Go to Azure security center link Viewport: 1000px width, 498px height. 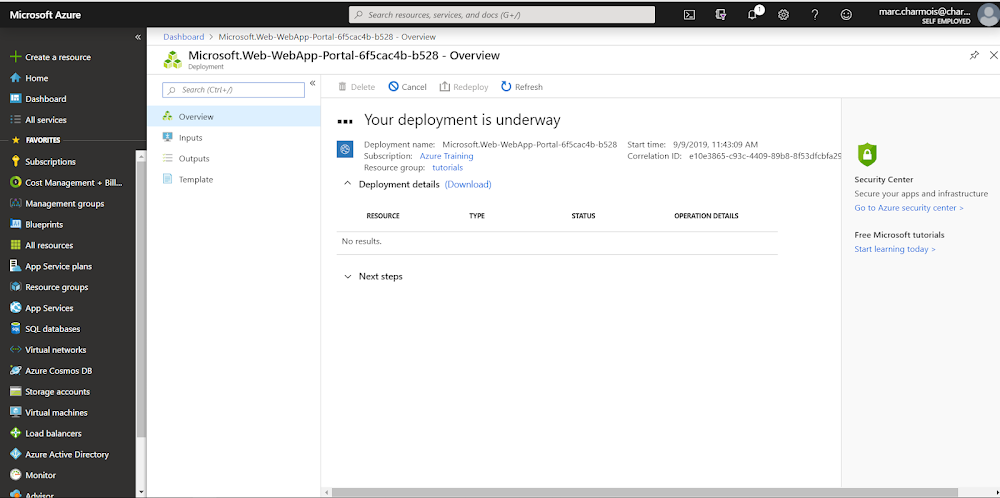pyautogui.click(x=909, y=208)
